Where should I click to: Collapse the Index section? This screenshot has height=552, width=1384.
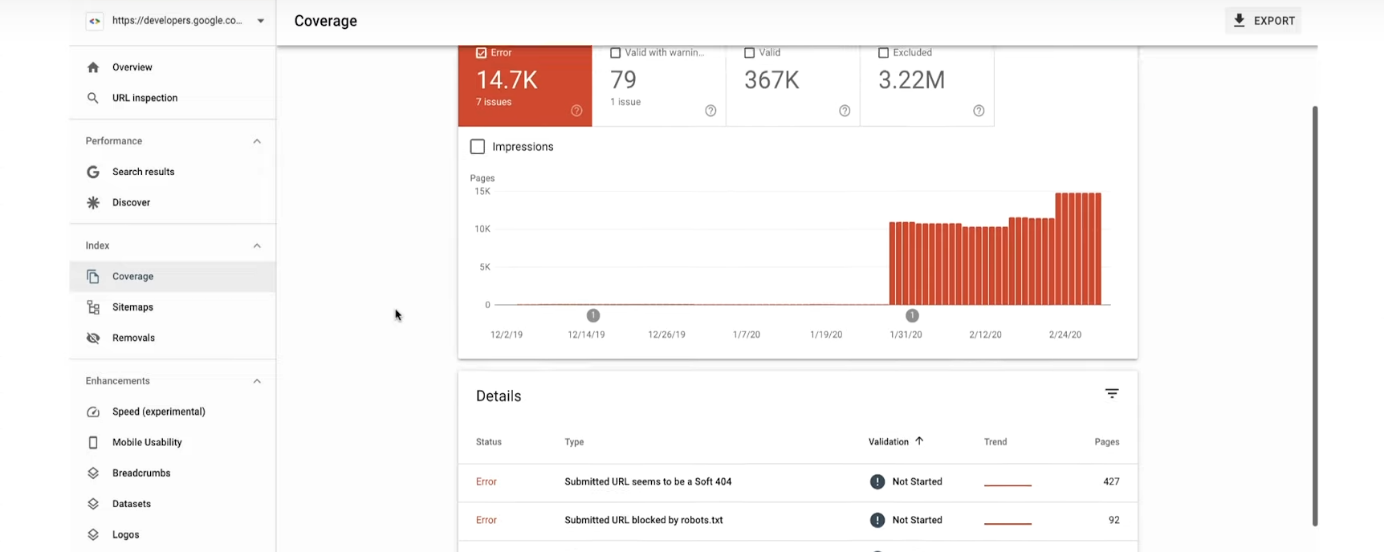pyautogui.click(x=257, y=246)
